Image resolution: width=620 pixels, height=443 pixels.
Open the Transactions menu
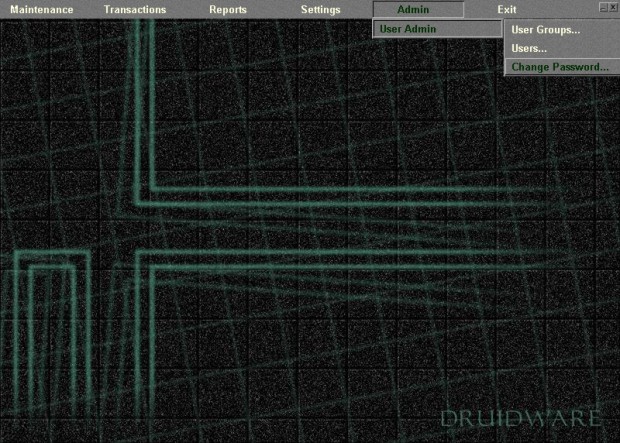(x=135, y=9)
